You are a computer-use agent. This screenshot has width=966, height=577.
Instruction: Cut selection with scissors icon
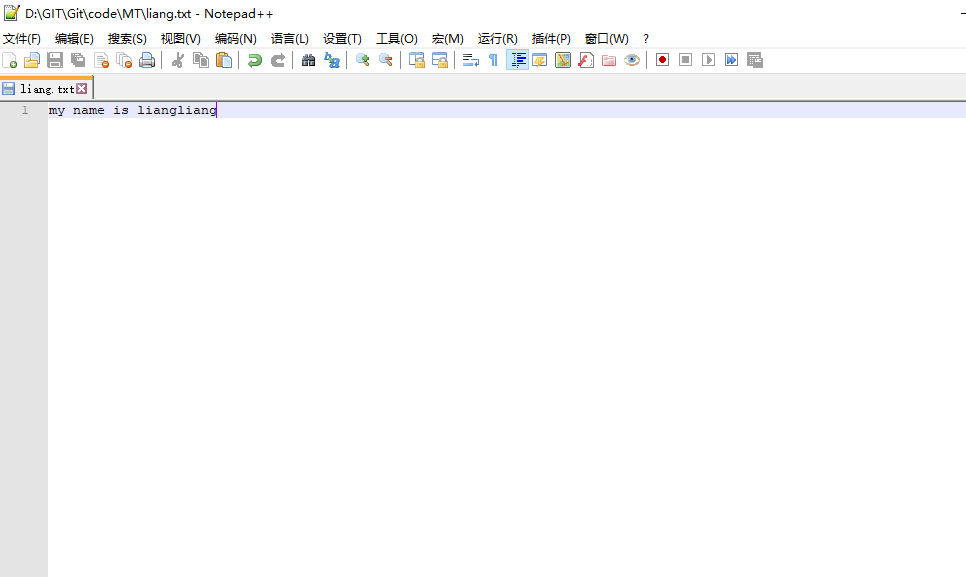(x=178, y=60)
